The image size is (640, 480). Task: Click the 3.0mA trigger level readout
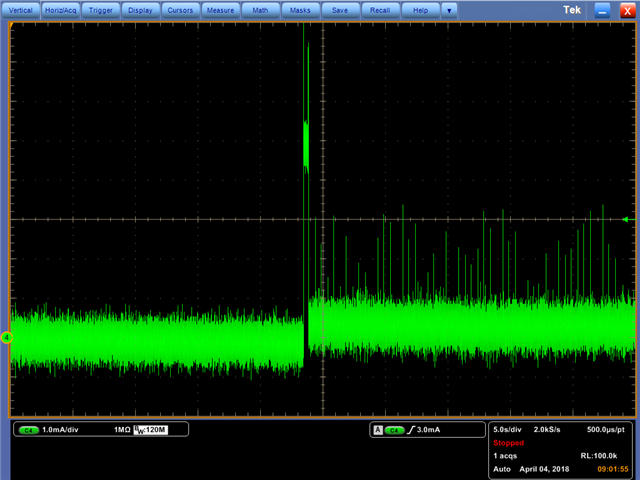coord(429,430)
